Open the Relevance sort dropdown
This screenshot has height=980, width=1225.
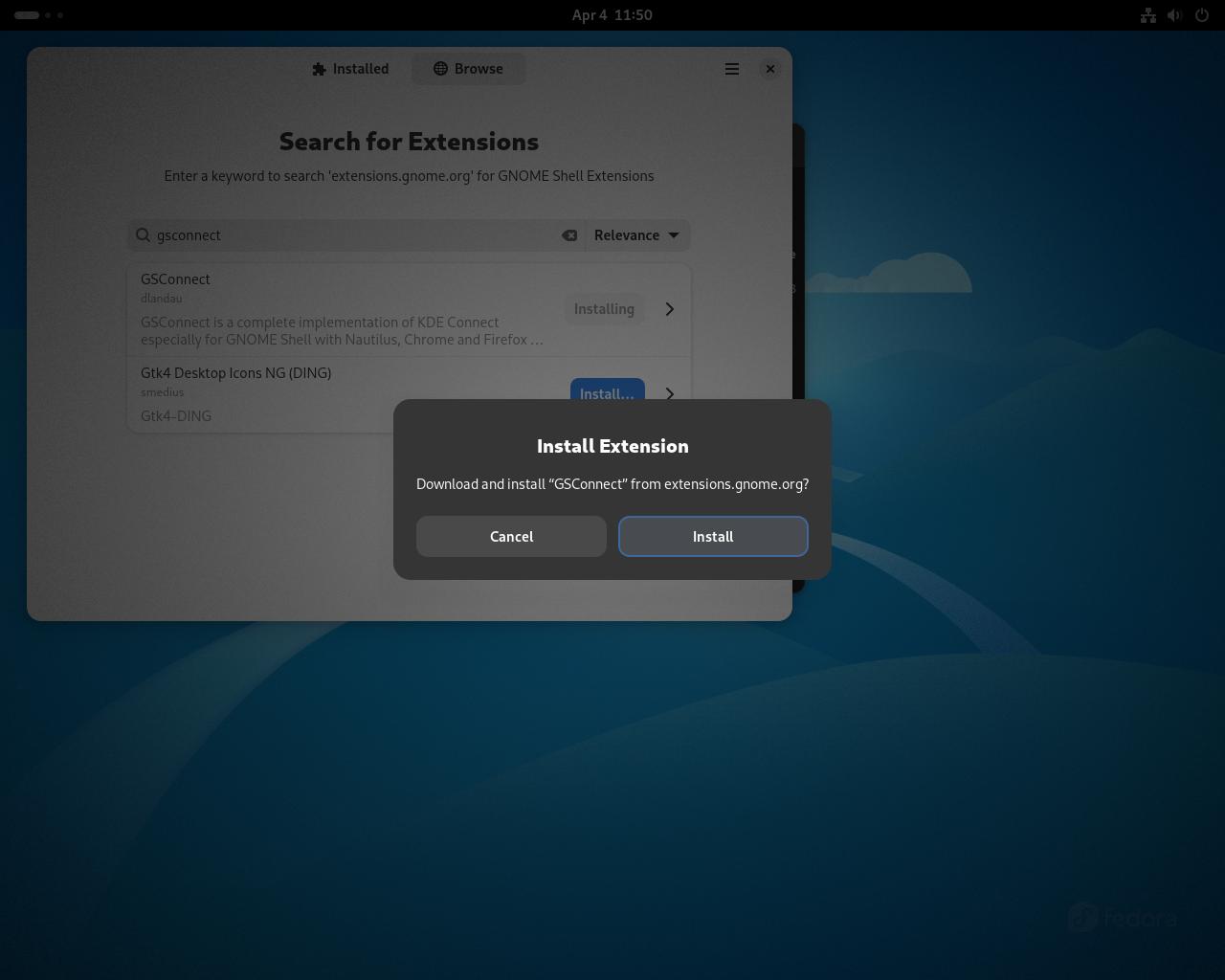coord(636,235)
